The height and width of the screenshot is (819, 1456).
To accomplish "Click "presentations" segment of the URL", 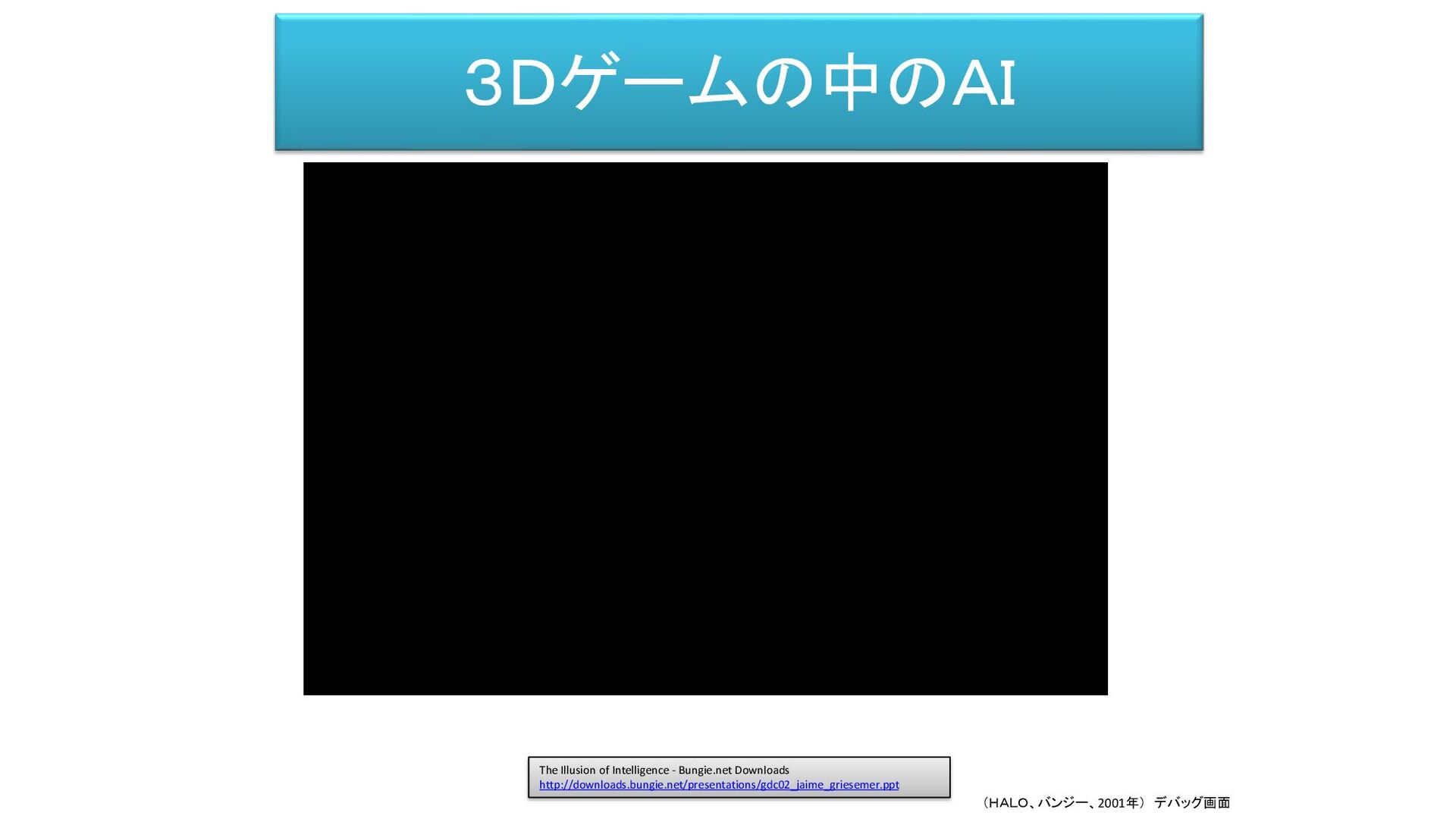I will click(721, 785).
